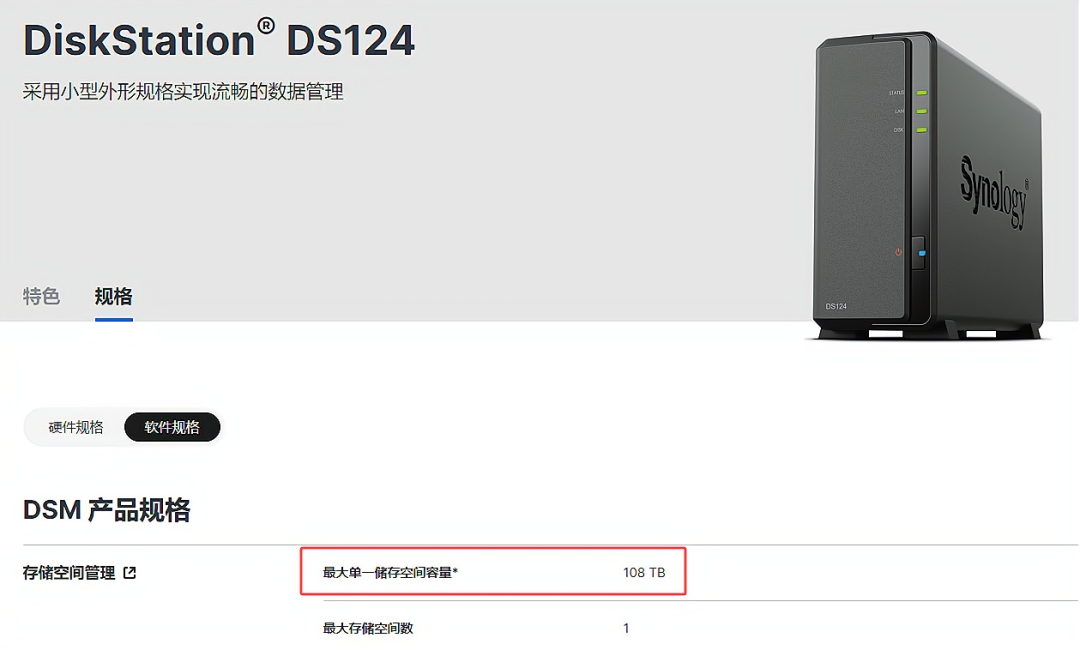The image size is (1080, 650).
Task: Click the DSM 产品规格 heading
Action: (x=107, y=510)
